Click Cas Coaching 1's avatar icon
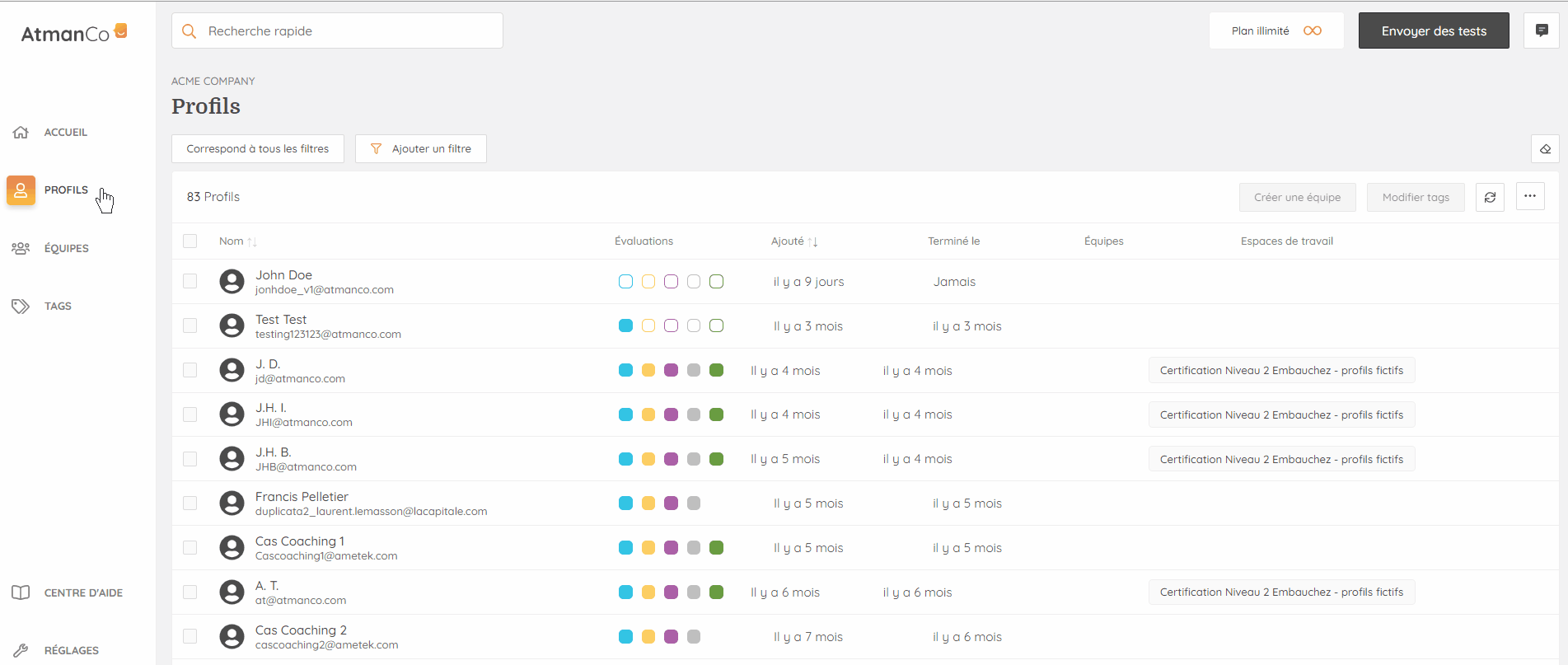The height and width of the screenshot is (665, 1568). (232, 547)
